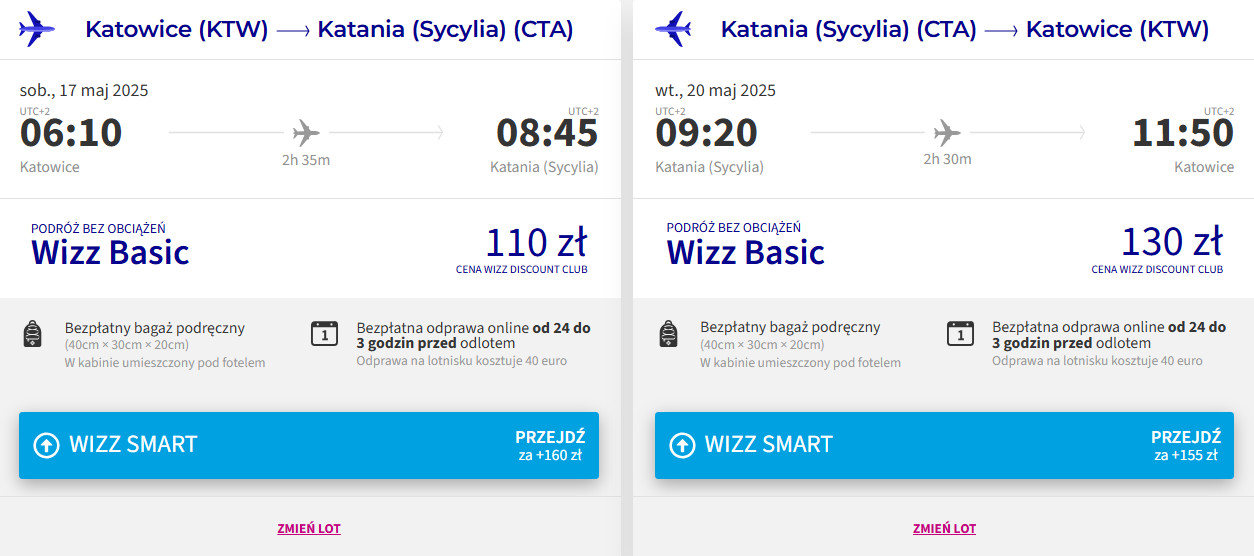This screenshot has width=1254, height=556.
Task: Select the 110 zł Wizz Basic price
Action: (x=535, y=243)
